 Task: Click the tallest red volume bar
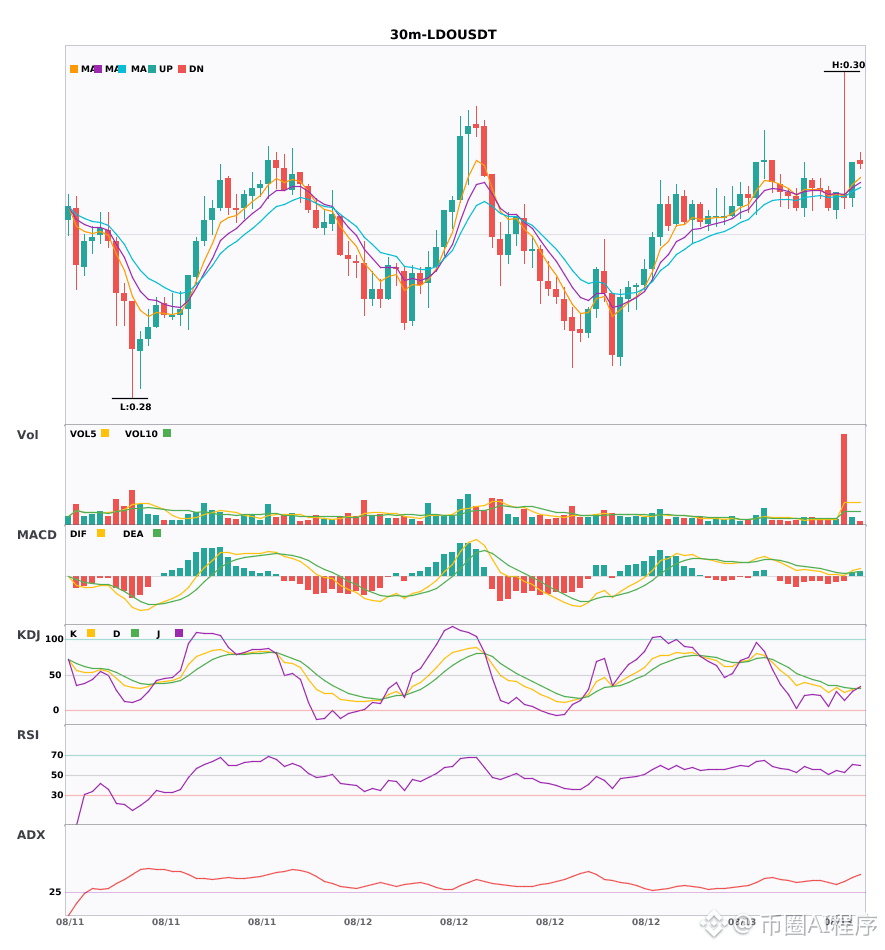click(844, 479)
